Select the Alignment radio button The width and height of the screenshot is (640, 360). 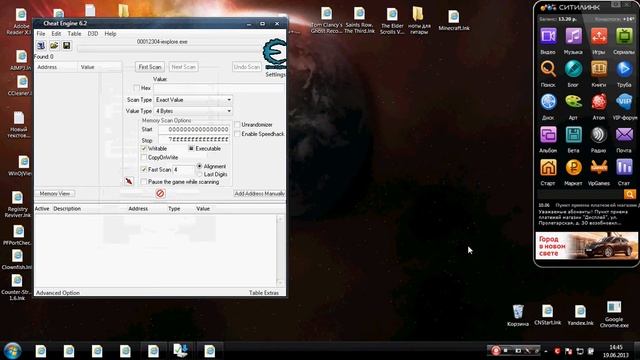pyautogui.click(x=200, y=166)
